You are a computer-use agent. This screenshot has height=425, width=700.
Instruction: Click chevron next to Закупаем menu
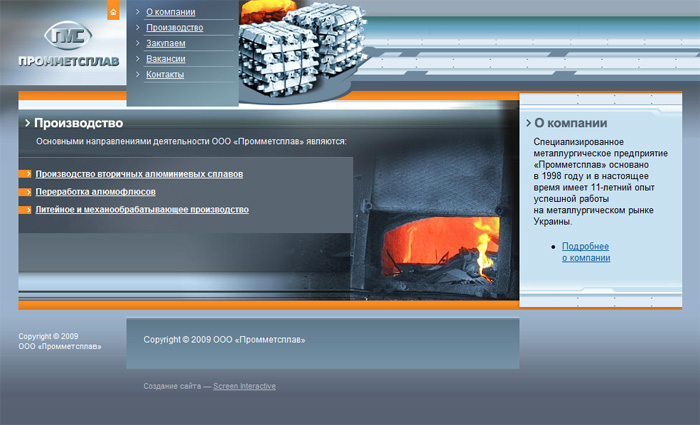point(138,43)
